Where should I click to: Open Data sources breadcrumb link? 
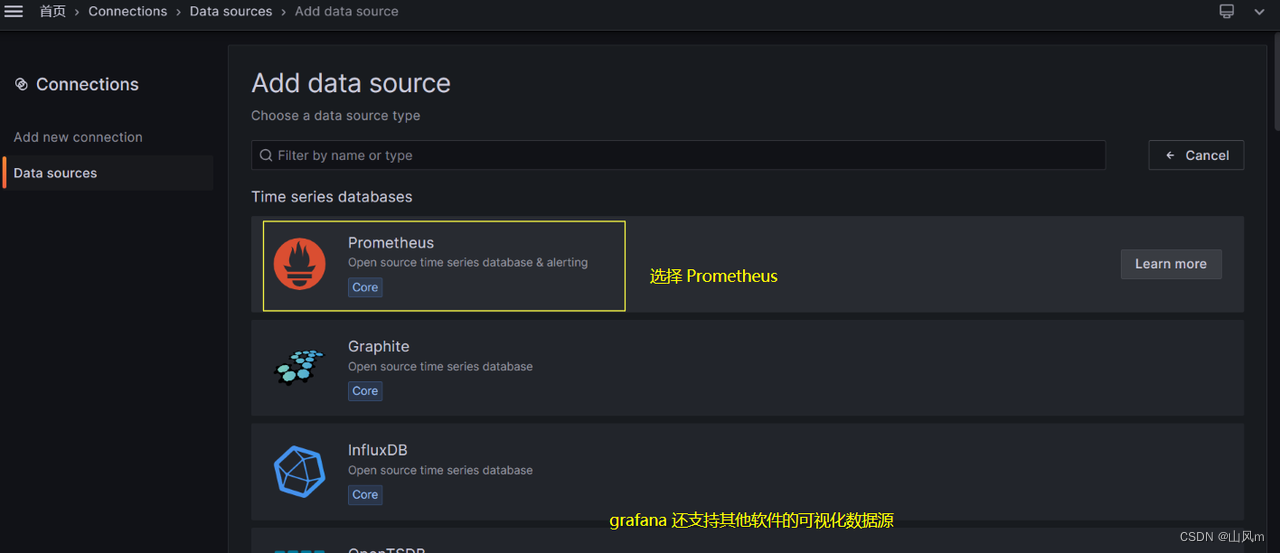point(231,11)
